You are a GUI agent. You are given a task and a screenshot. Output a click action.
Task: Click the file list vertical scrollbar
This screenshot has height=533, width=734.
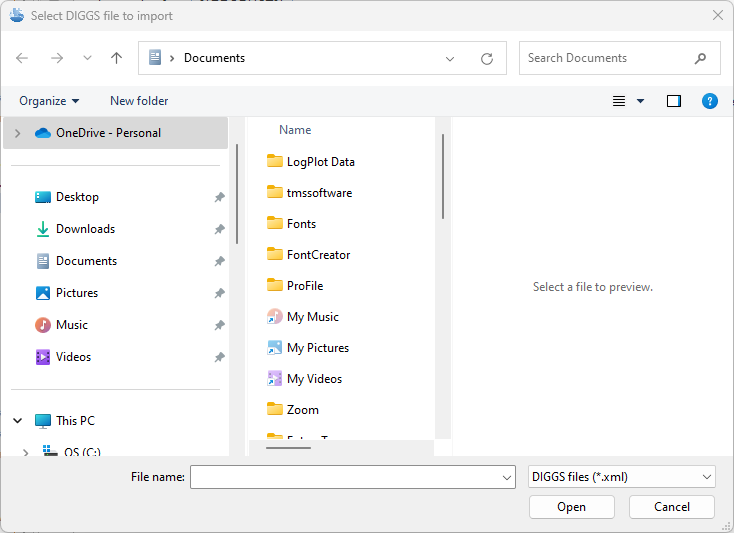click(442, 176)
